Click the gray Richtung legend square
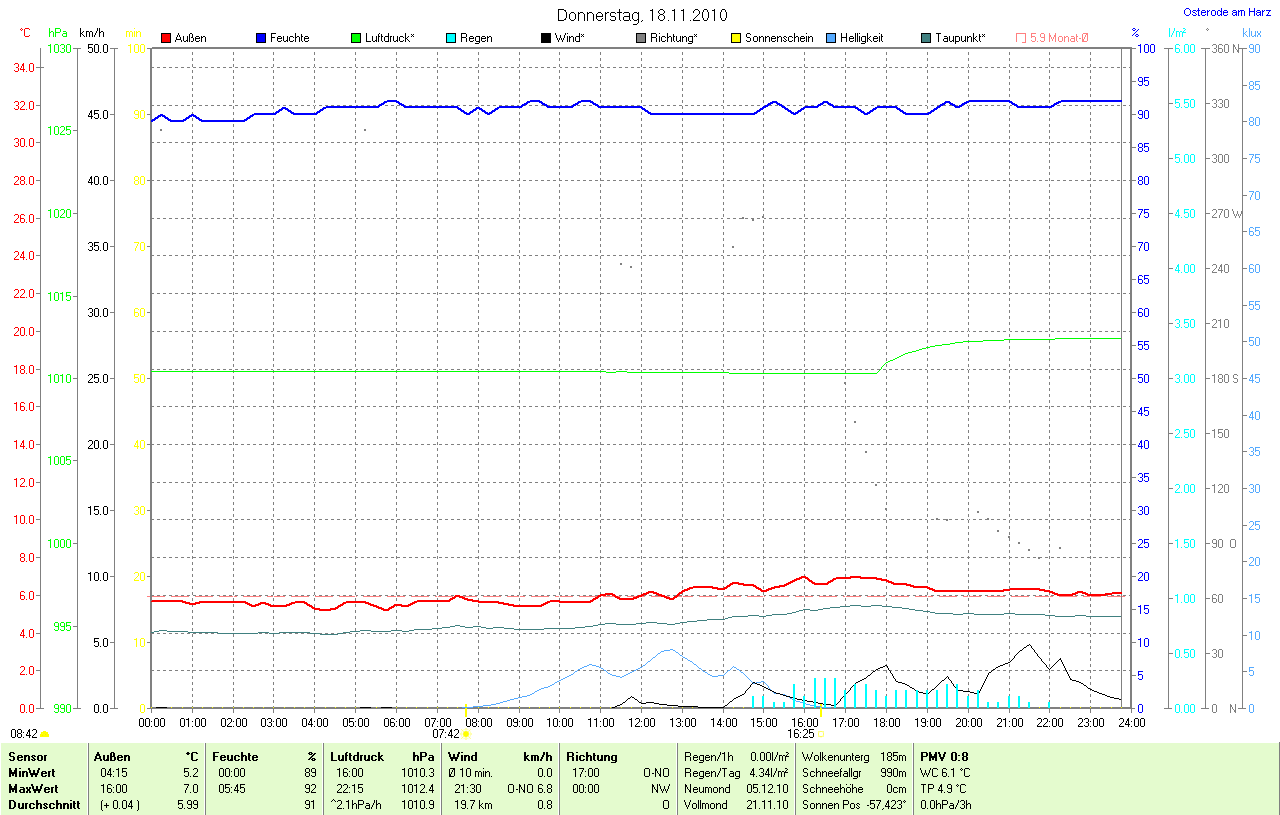 pos(641,38)
